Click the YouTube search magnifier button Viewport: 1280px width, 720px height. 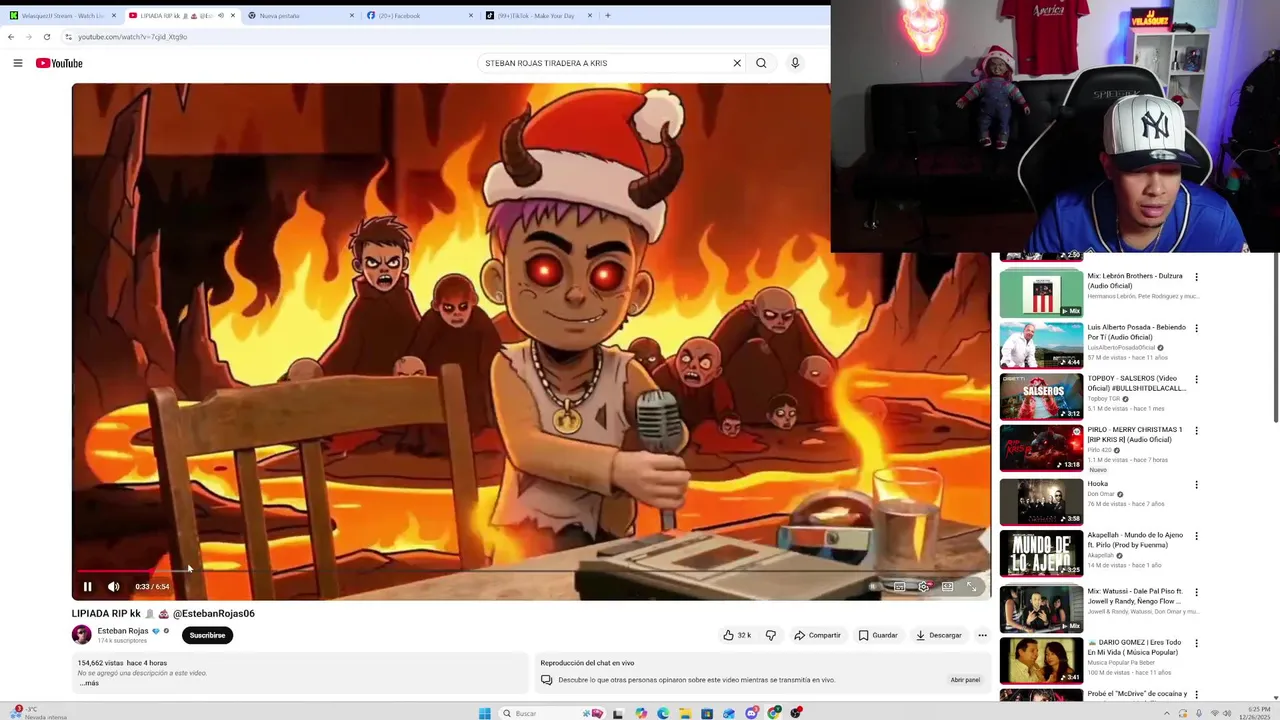pos(761,63)
